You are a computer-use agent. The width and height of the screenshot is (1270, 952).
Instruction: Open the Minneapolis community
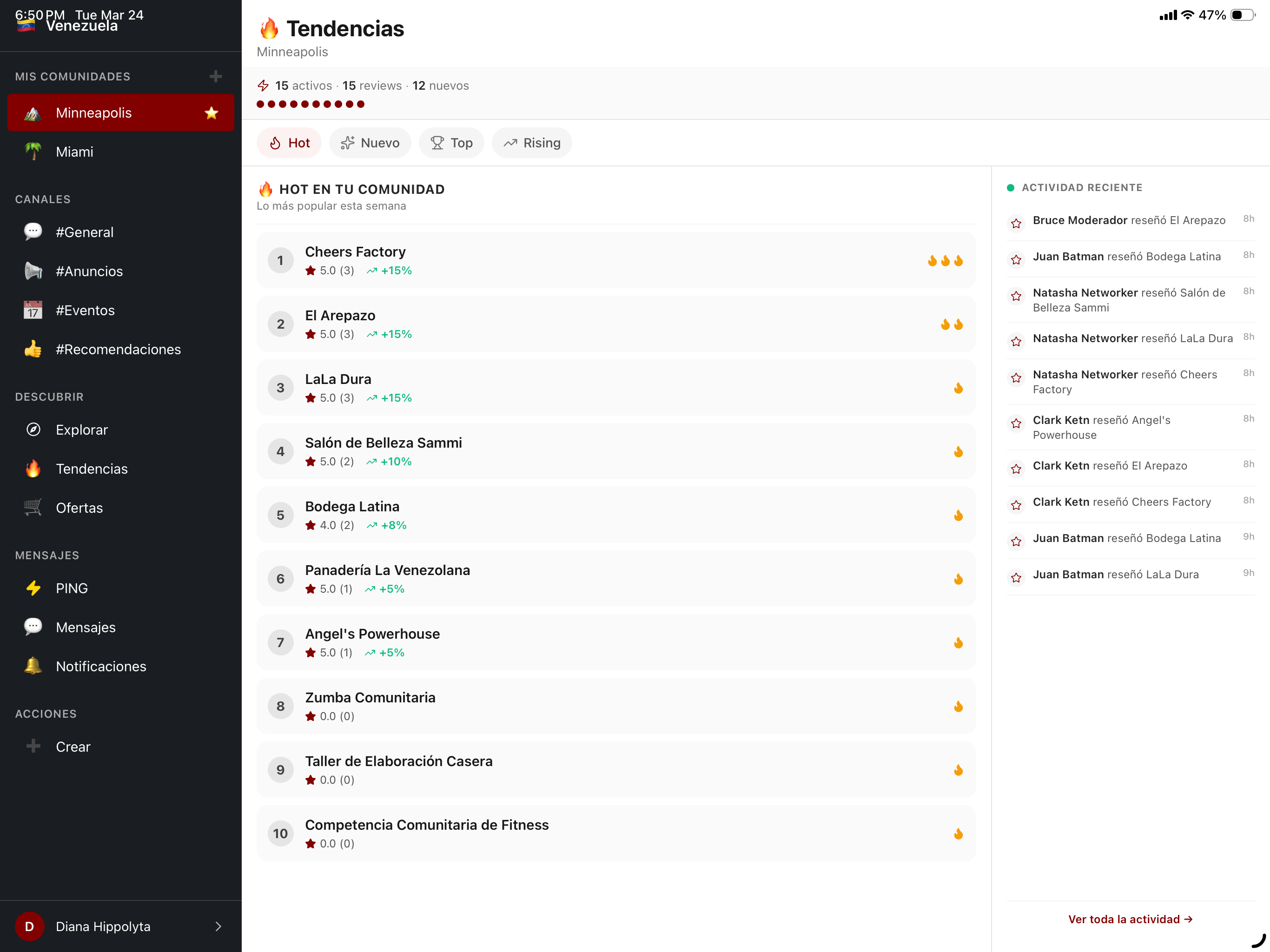tap(120, 112)
